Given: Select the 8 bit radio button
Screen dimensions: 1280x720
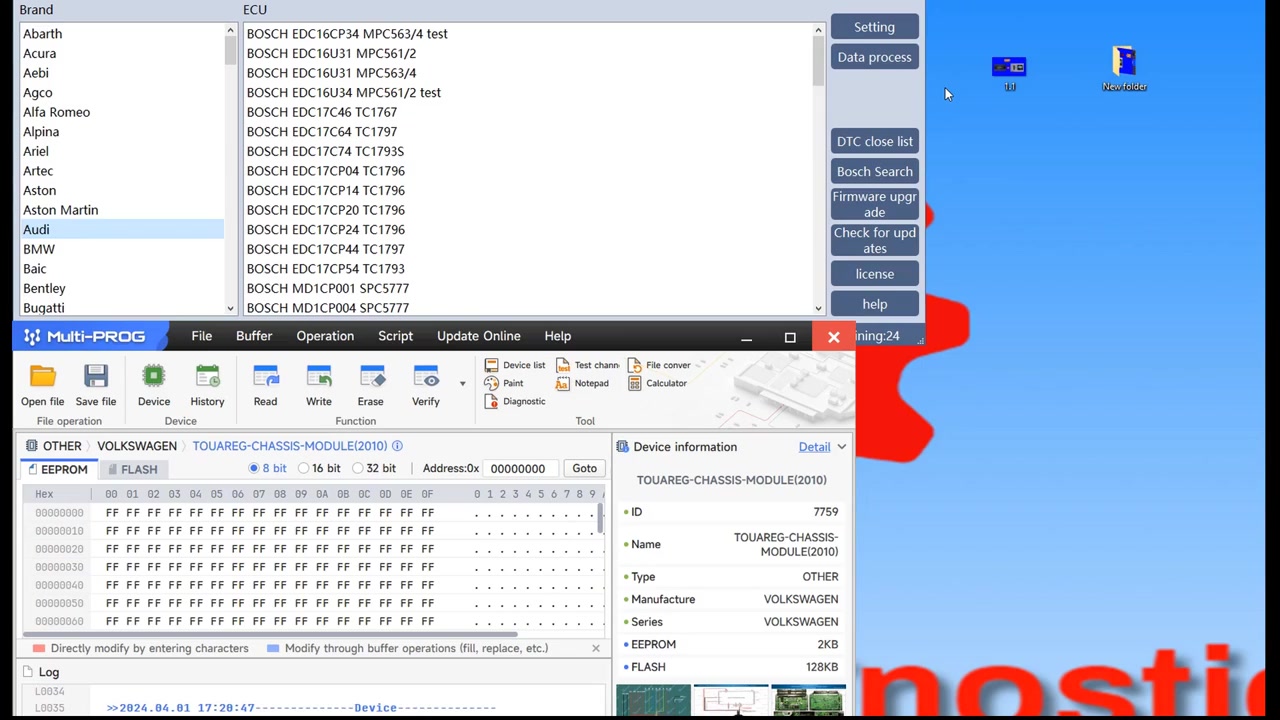Looking at the screenshot, I should pos(253,468).
